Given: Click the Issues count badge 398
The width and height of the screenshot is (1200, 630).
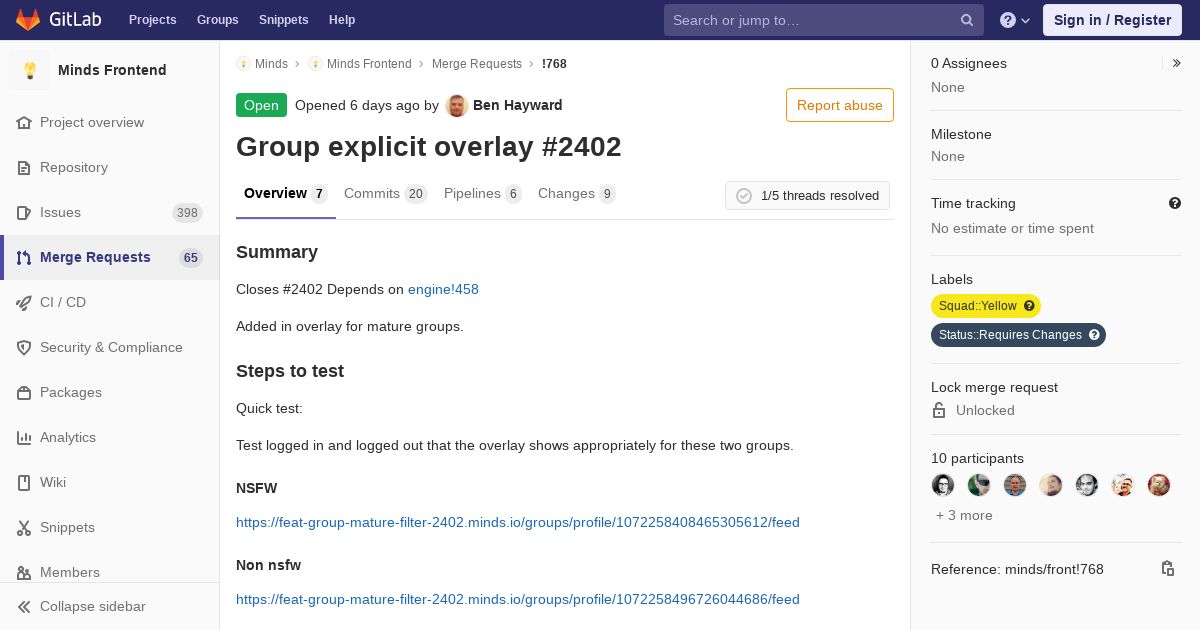Looking at the screenshot, I should tap(187, 212).
